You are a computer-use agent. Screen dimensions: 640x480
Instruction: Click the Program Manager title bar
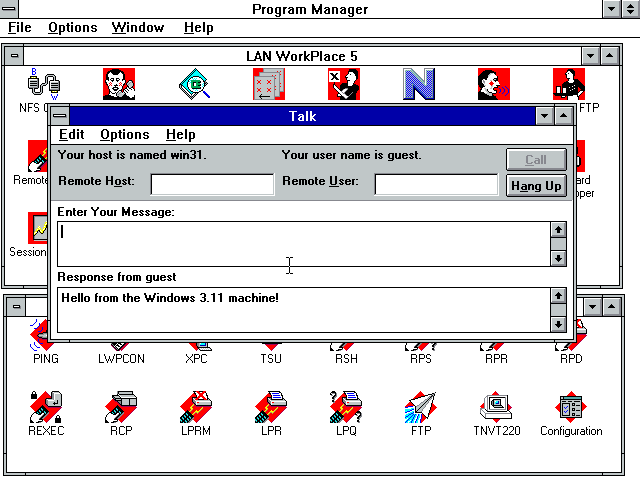click(x=310, y=9)
